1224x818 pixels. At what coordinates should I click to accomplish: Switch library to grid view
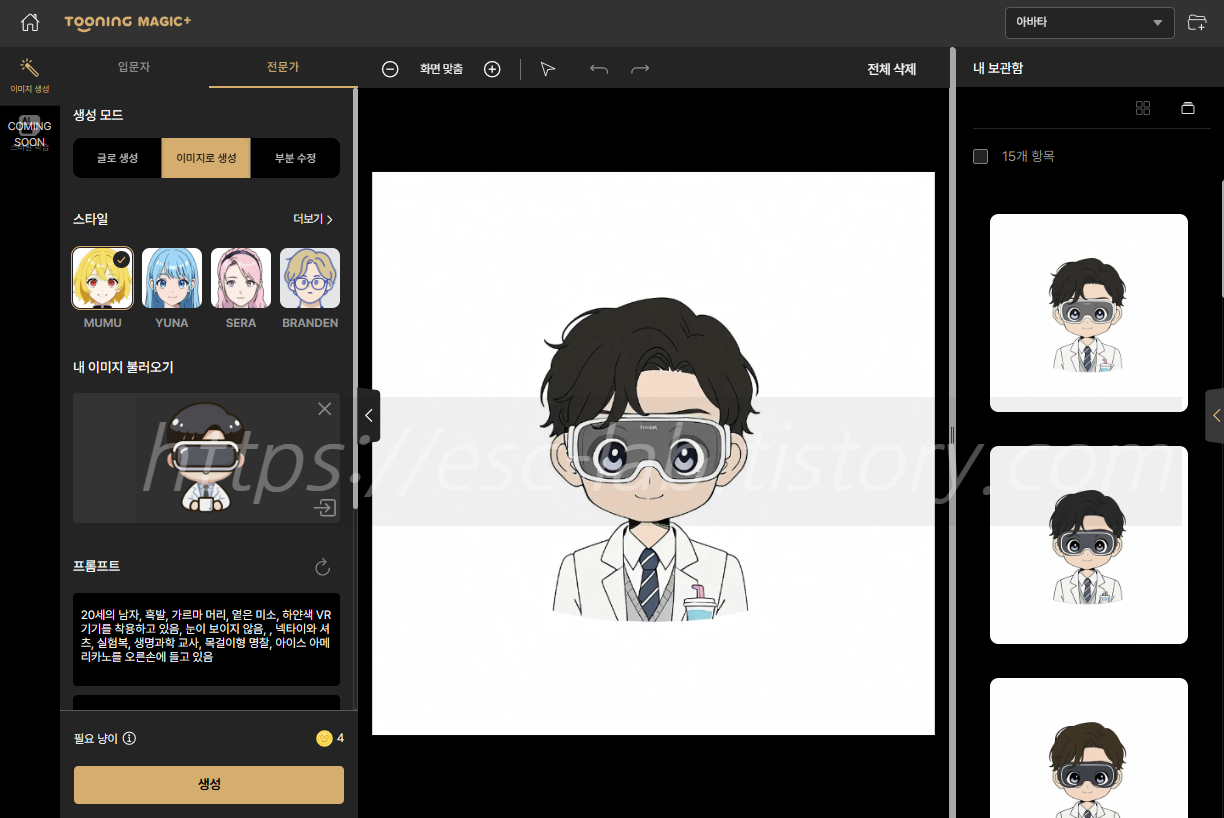pos(1143,108)
